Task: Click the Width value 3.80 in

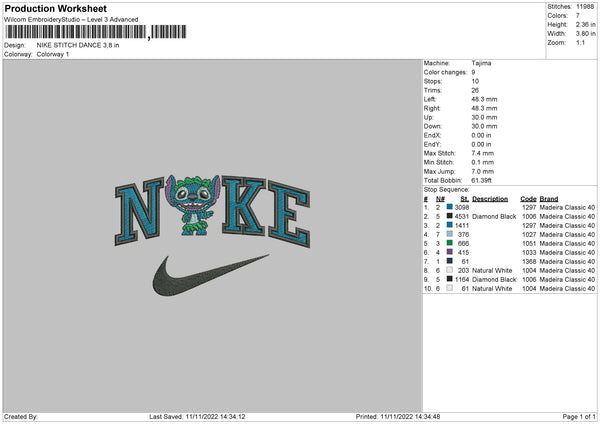Action: (585, 34)
